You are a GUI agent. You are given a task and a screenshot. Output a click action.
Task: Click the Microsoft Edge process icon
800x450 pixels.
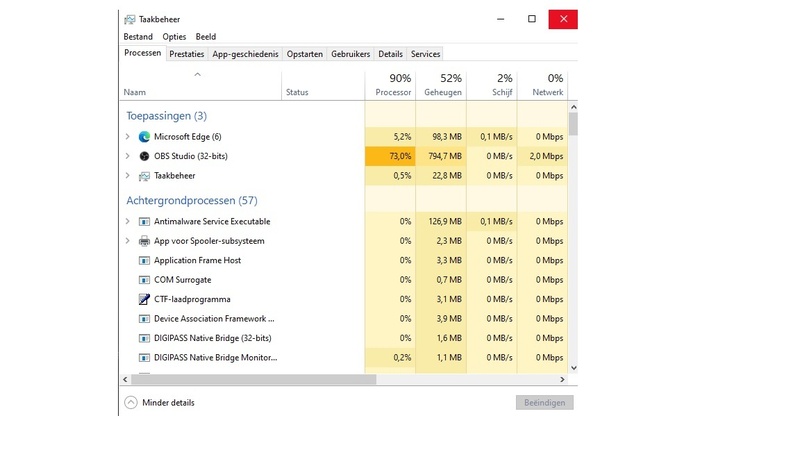click(144, 137)
